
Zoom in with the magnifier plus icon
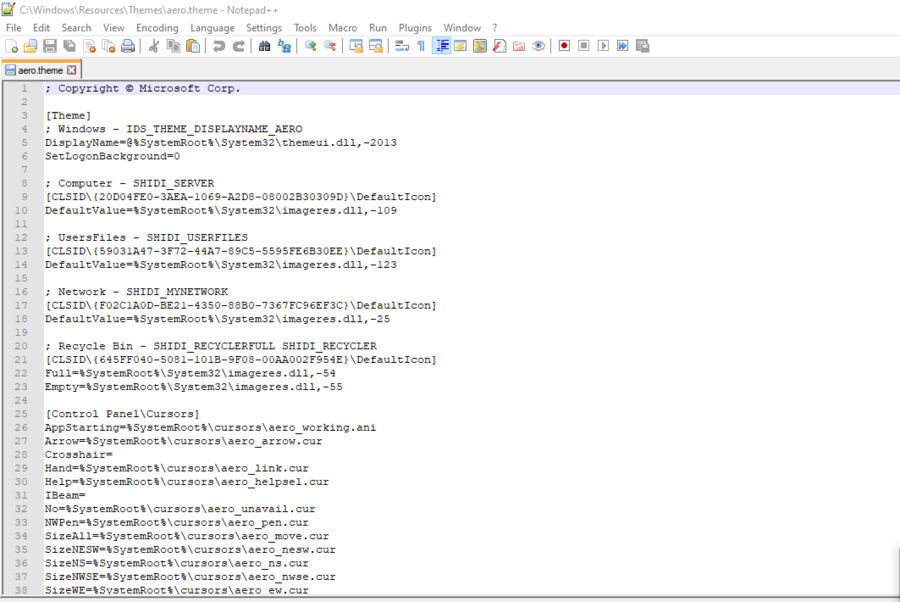[x=311, y=46]
